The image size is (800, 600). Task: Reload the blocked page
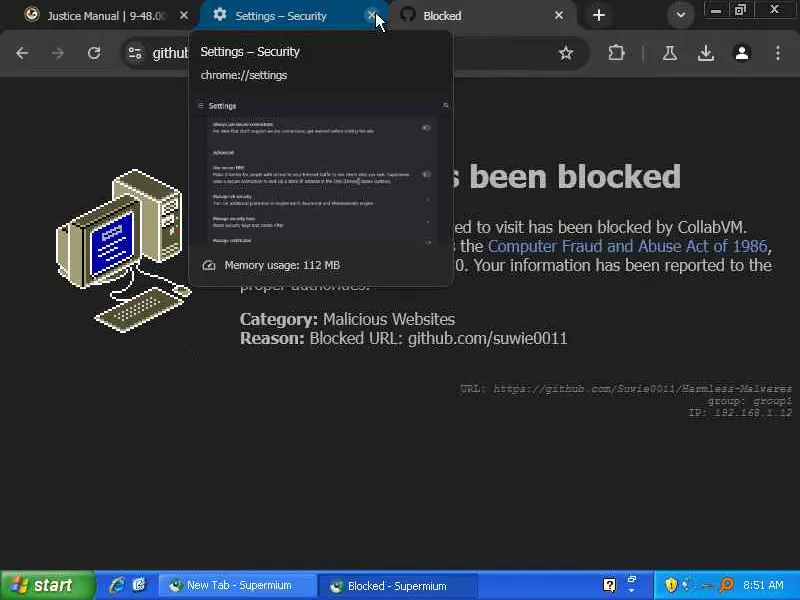[94, 53]
